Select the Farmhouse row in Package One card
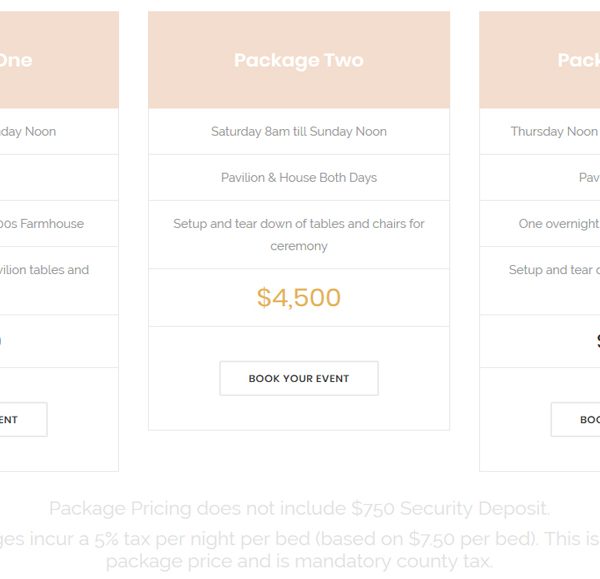The width and height of the screenshot is (600, 579). tap(59, 223)
